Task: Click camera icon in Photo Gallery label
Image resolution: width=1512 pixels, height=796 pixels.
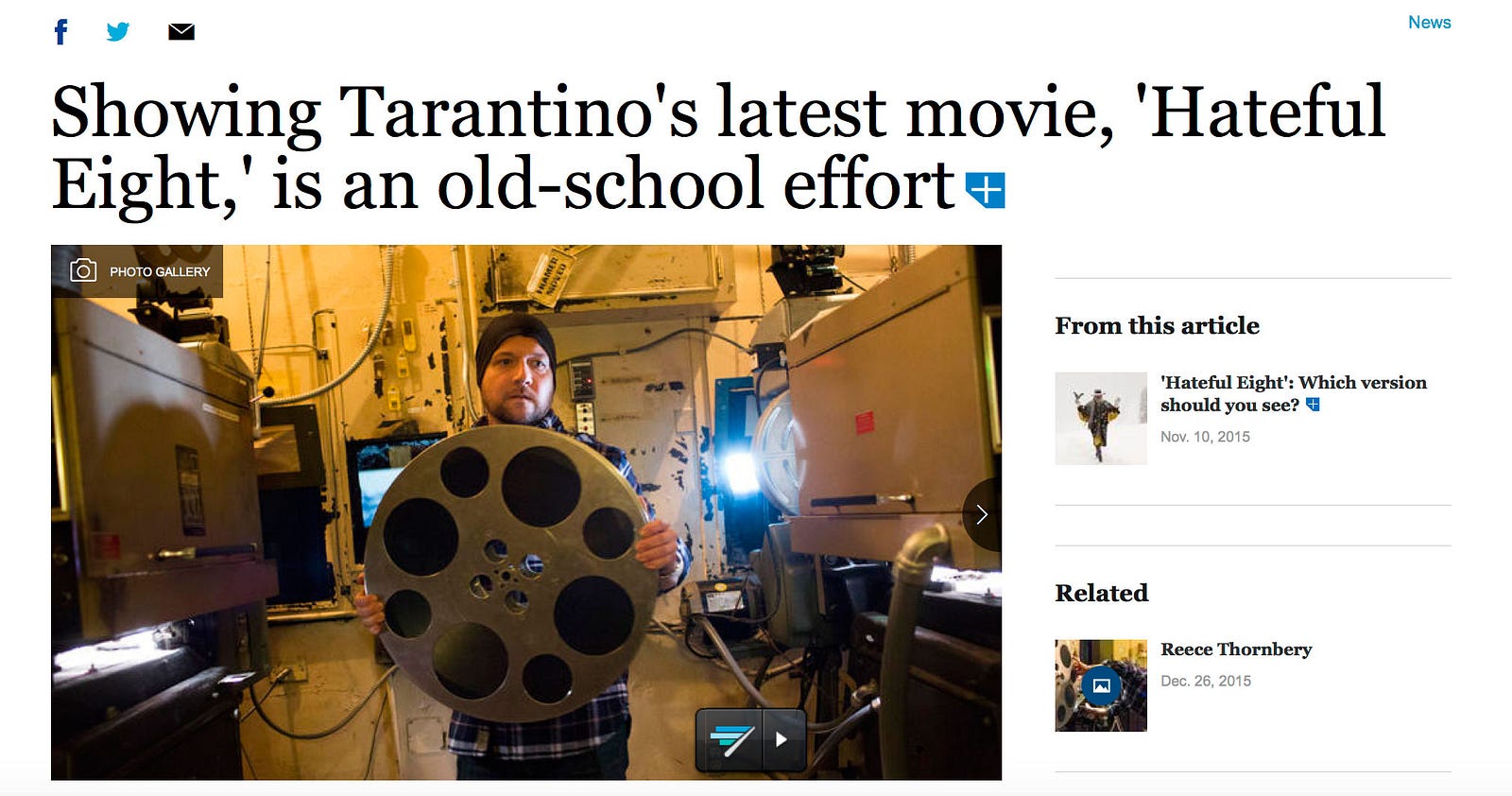Action: 83,271
